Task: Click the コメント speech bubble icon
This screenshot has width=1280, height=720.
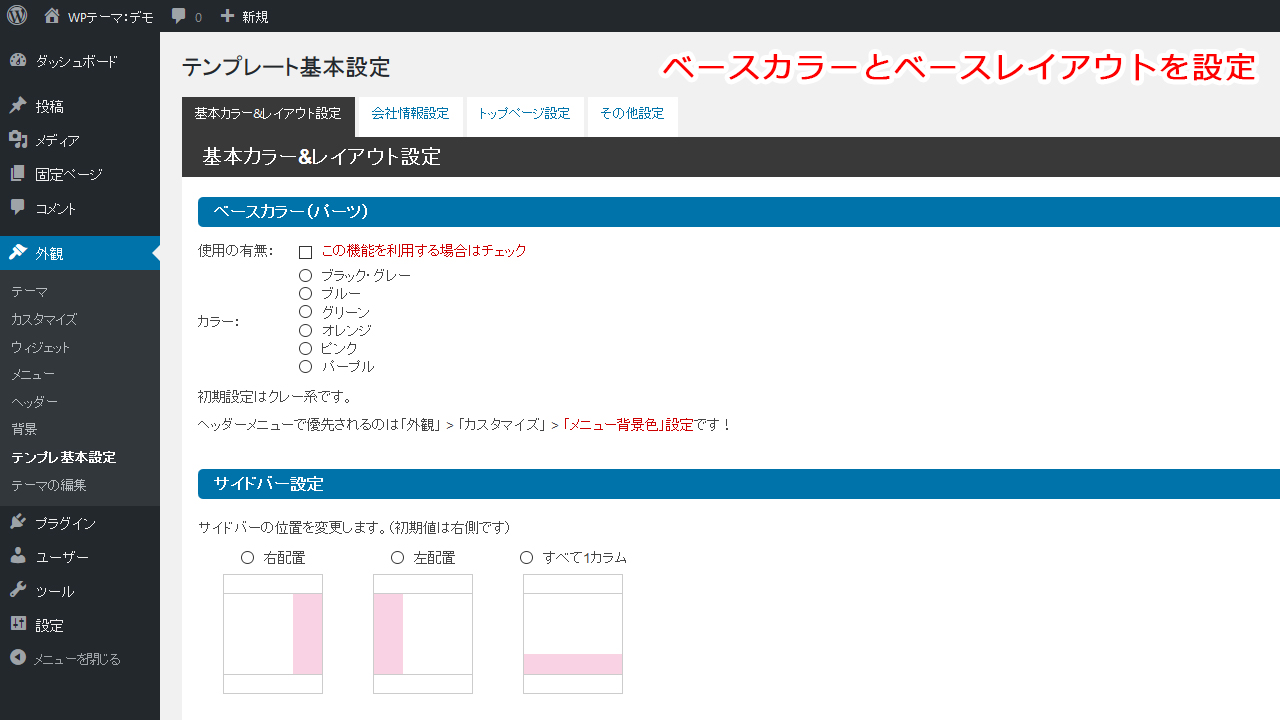Action: point(18,207)
